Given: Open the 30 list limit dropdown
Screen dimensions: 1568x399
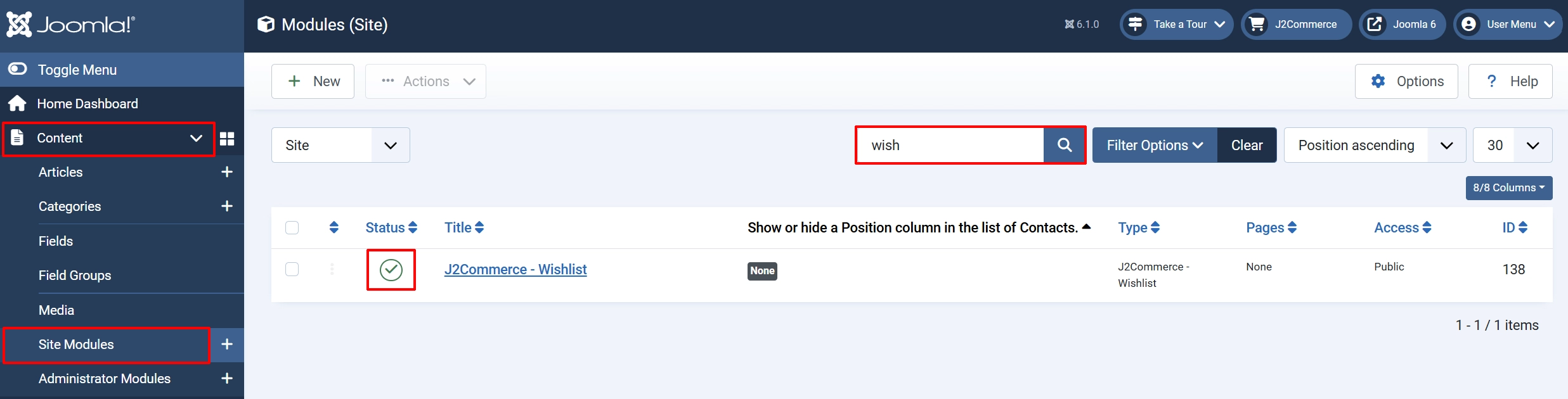Looking at the screenshot, I should 1512,145.
